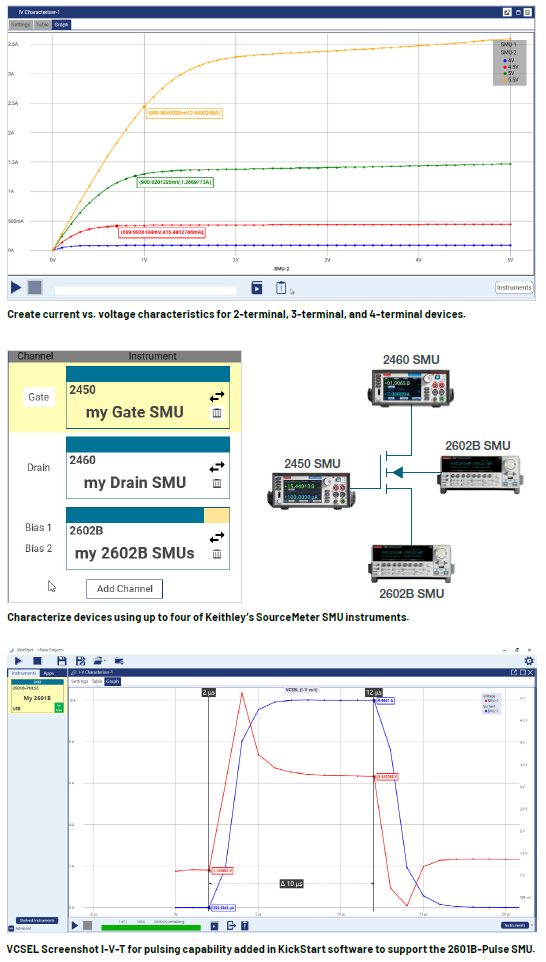The image size is (546, 962).
Task: Click the folder-search icon in KickStart toolbar
Action: 120,661
